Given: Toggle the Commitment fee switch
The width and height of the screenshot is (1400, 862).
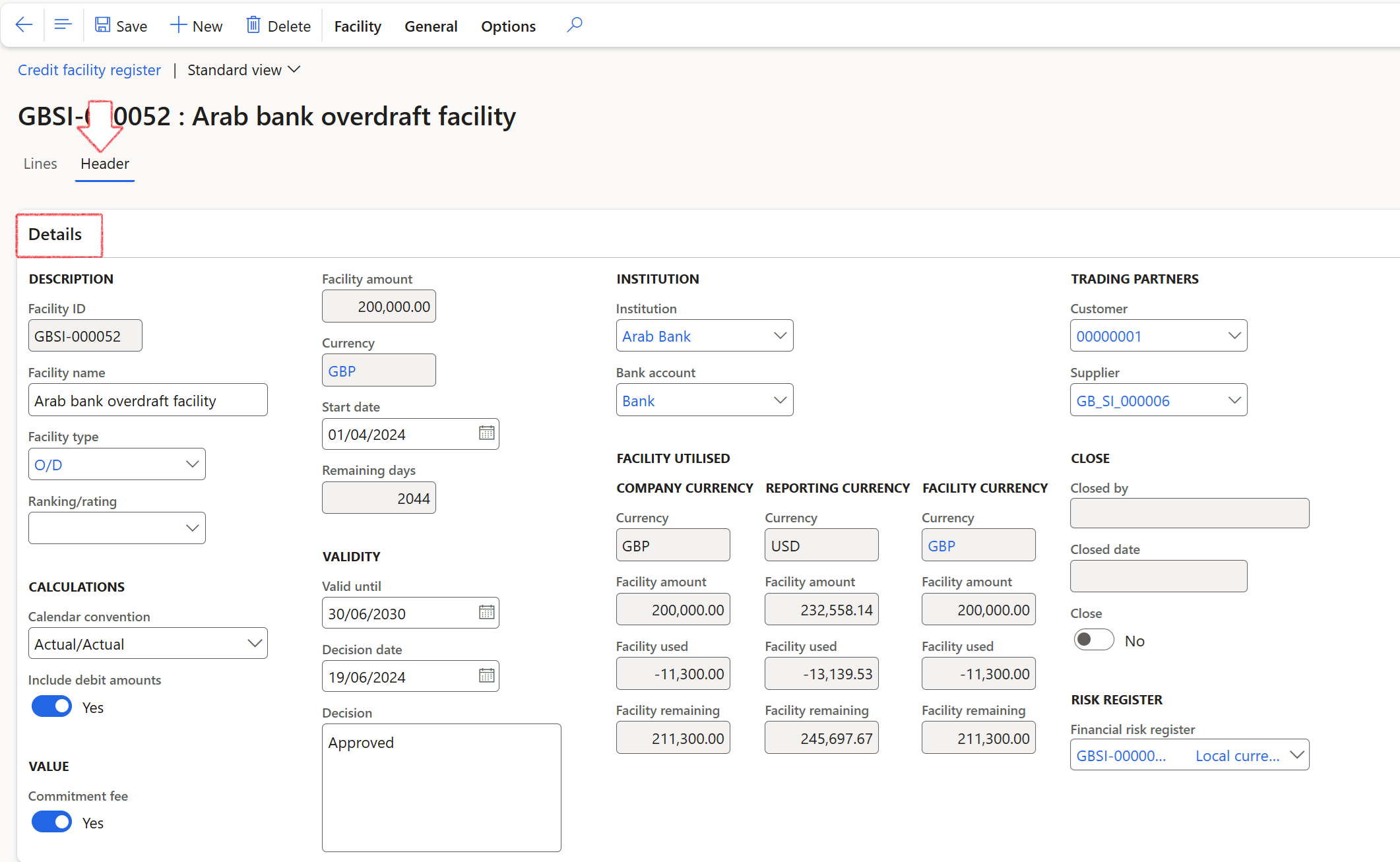Looking at the screenshot, I should 51,822.
